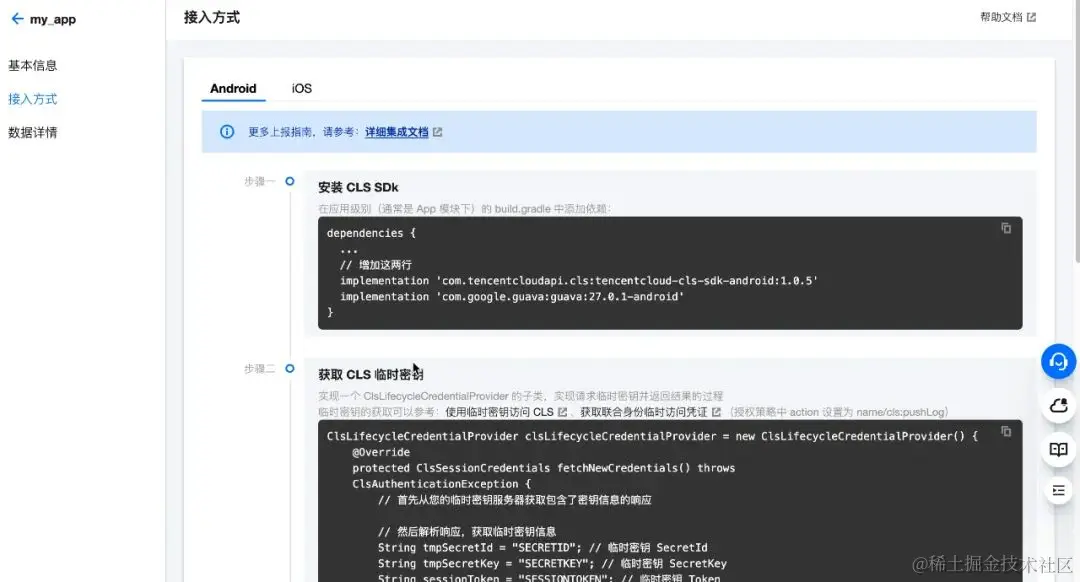The image size is (1080, 582).
Task: Click the 接入方式 page title
Action: point(211,17)
